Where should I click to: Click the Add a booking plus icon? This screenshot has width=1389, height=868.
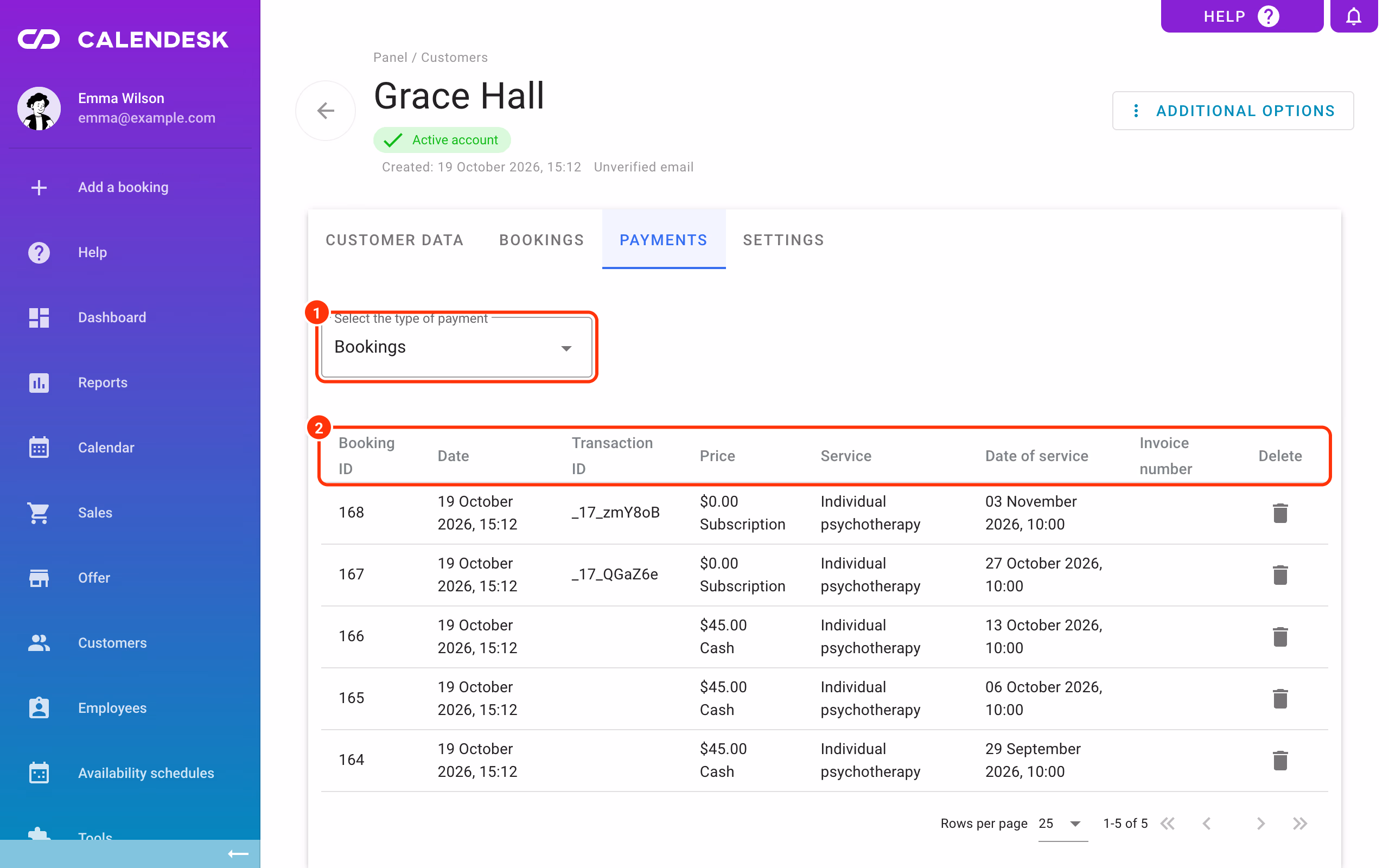pos(39,187)
